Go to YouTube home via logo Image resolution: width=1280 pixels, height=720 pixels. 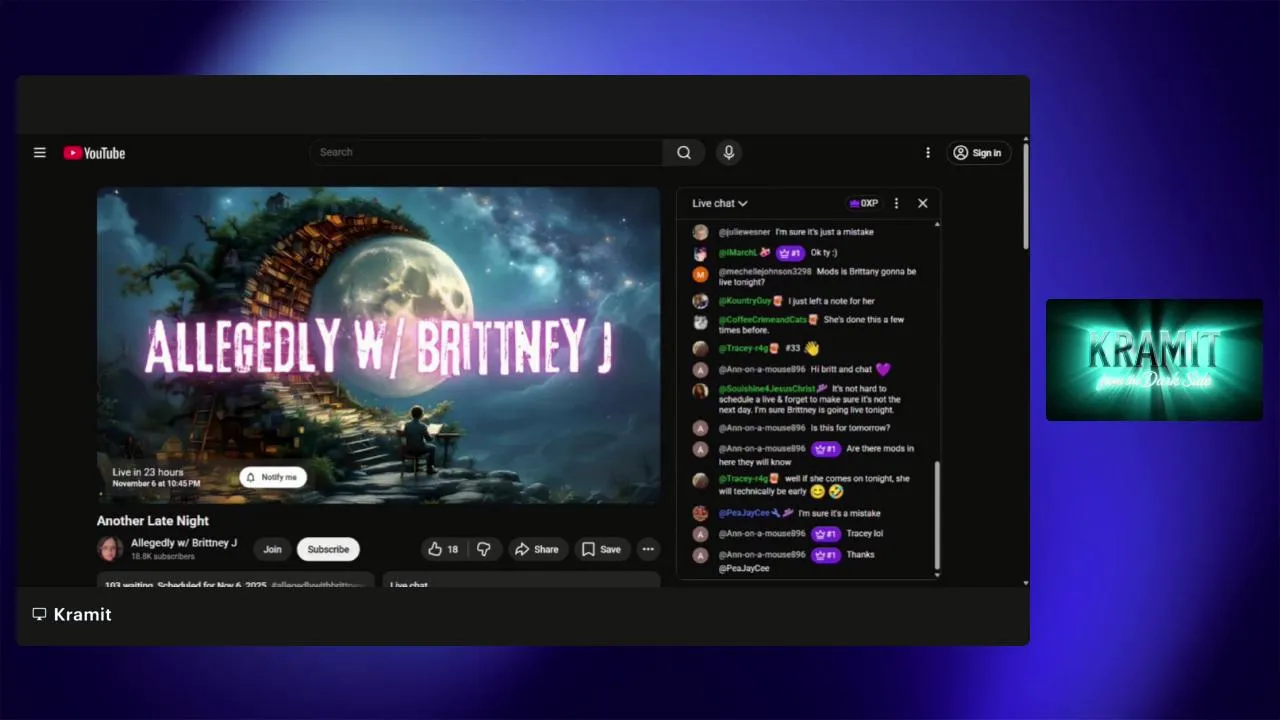[x=94, y=153]
